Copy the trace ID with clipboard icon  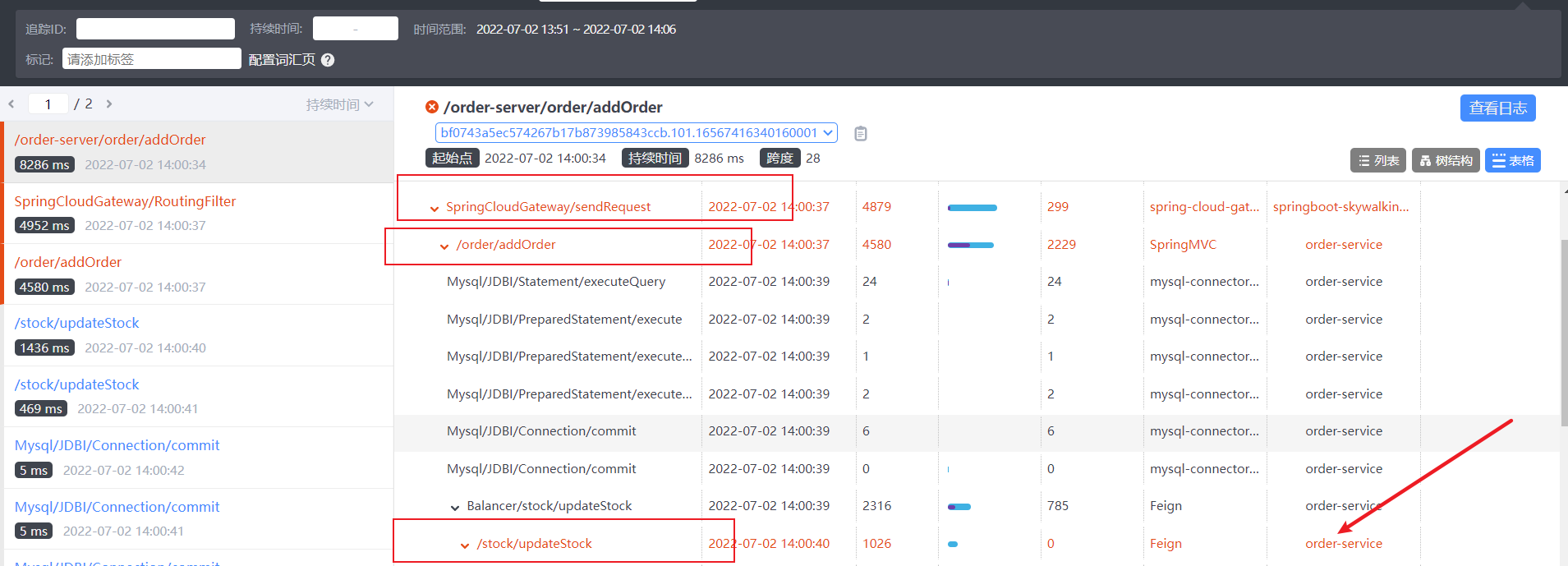(x=861, y=133)
